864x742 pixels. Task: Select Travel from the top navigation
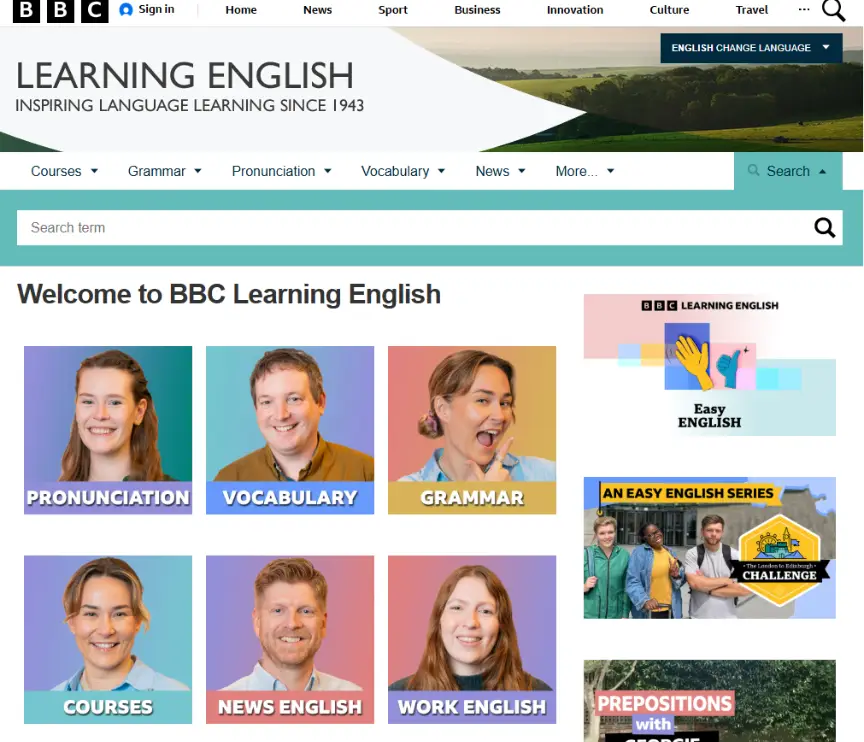coord(751,10)
